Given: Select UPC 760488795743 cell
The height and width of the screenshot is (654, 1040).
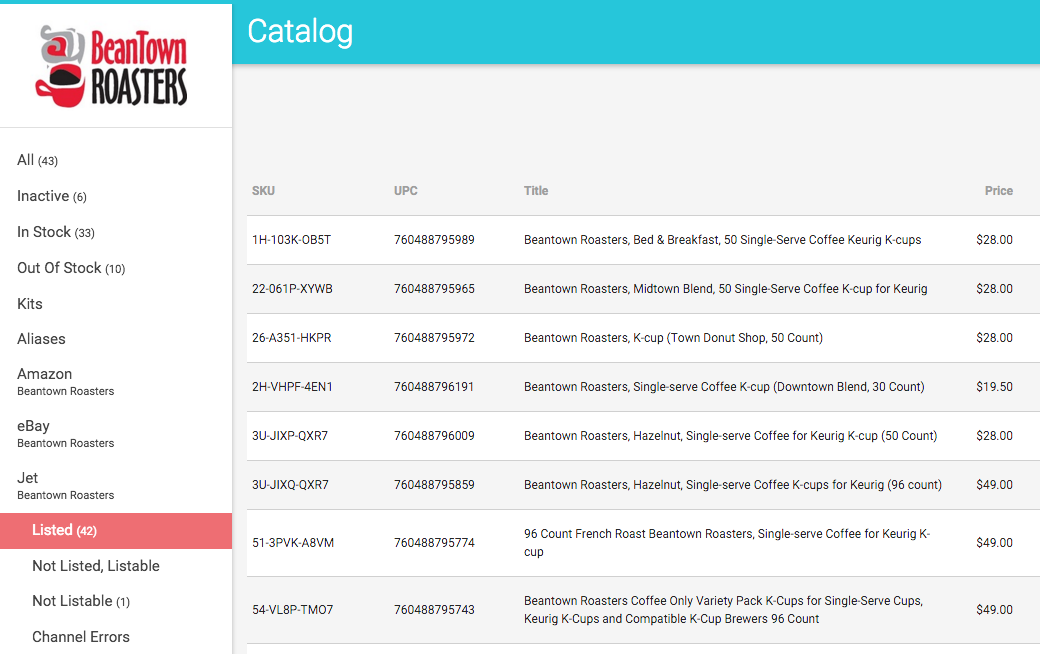Looking at the screenshot, I should 434,610.
